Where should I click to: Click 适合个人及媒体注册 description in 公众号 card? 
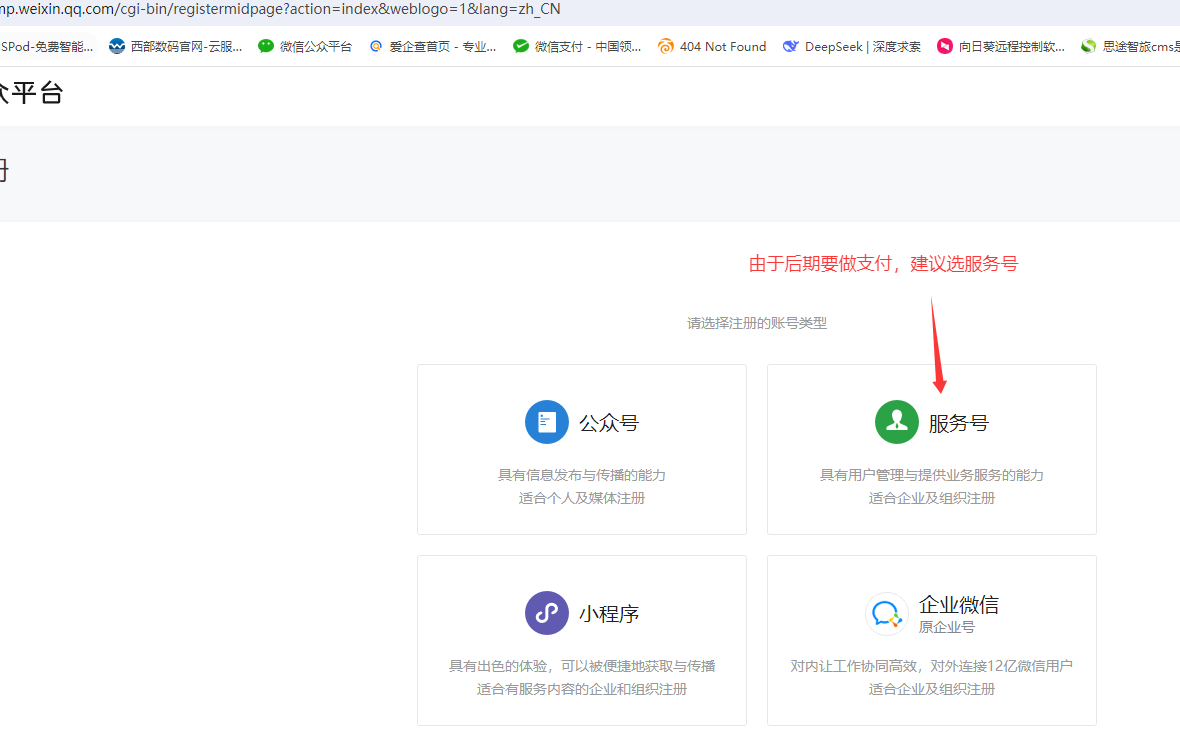[x=581, y=498]
